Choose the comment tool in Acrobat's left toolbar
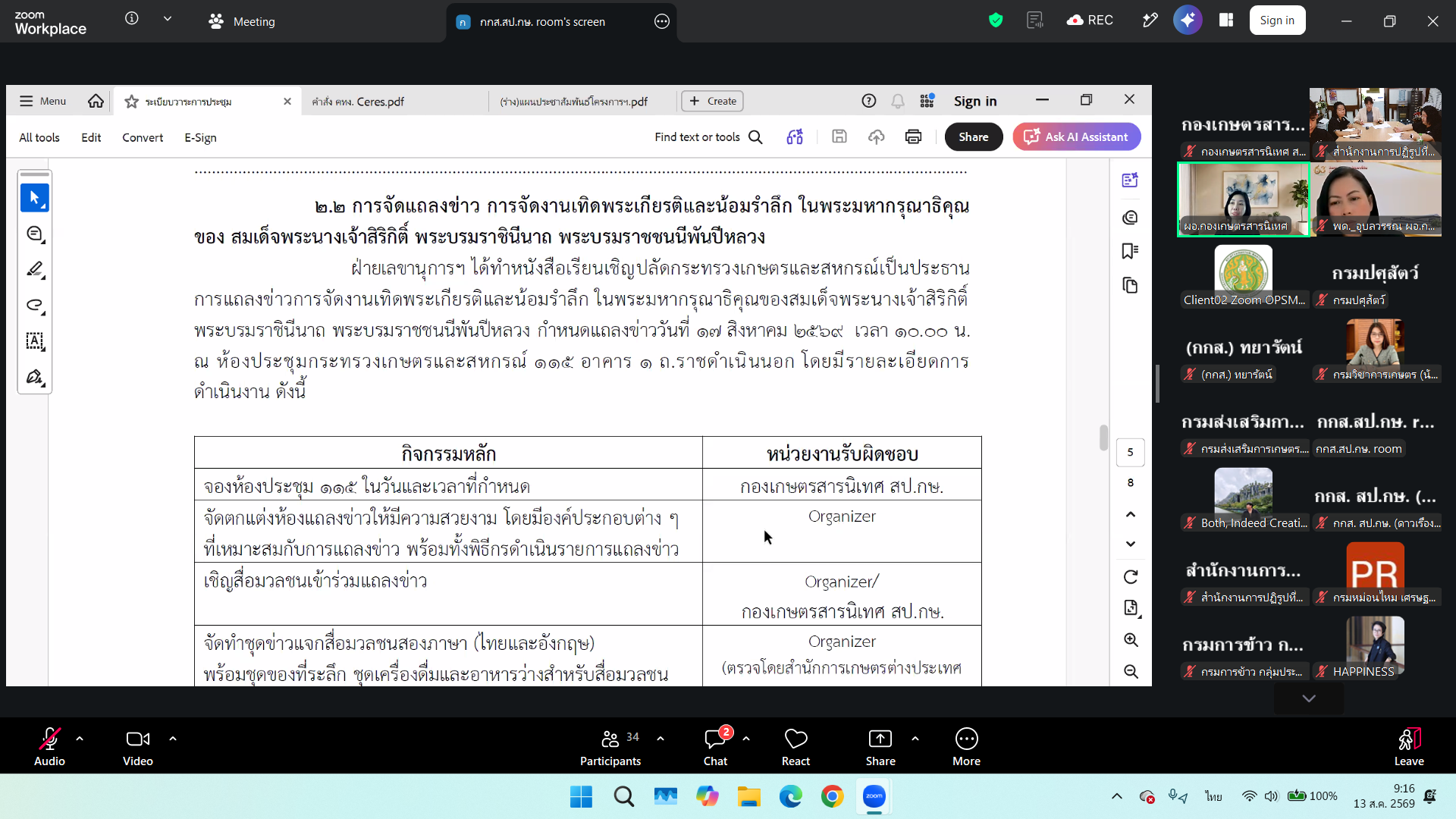1456x819 pixels. click(x=35, y=234)
